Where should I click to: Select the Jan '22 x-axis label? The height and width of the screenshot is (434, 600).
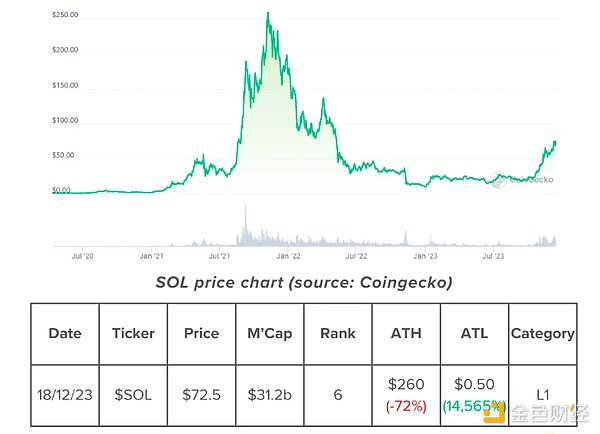(x=290, y=256)
